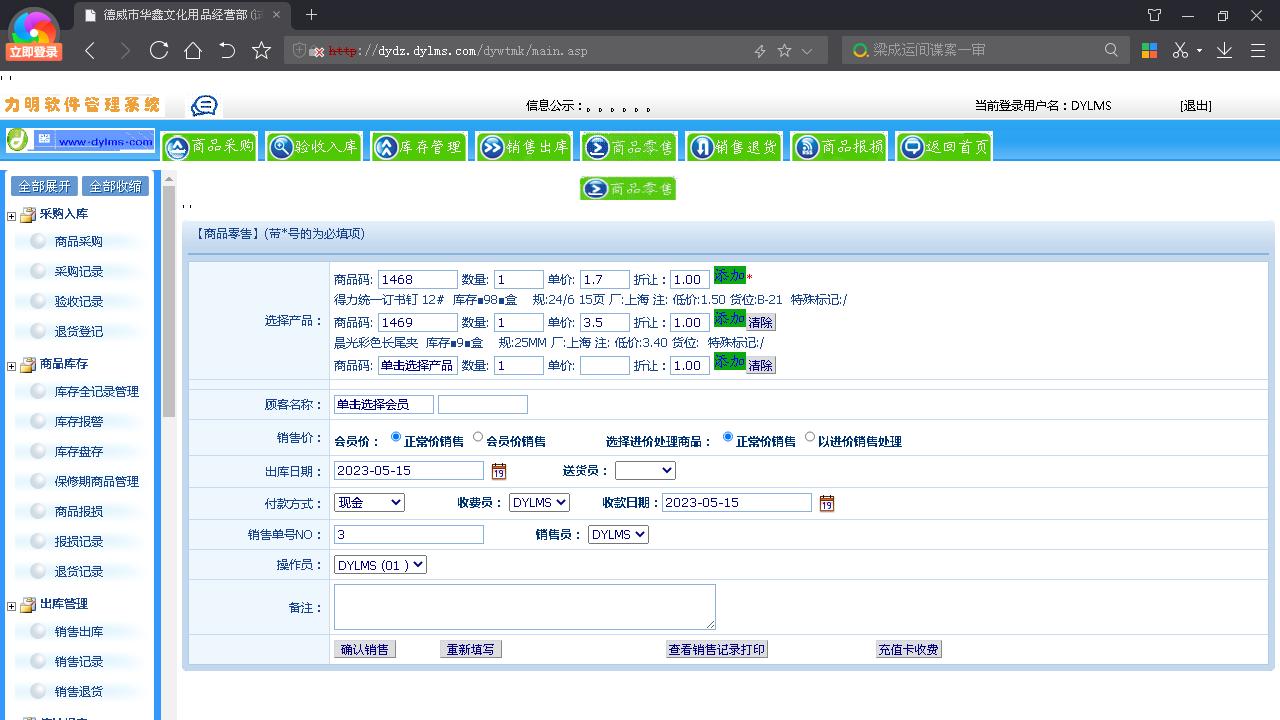Click the 充值卡收费 button
This screenshot has width=1280, height=720.
[x=908, y=648]
